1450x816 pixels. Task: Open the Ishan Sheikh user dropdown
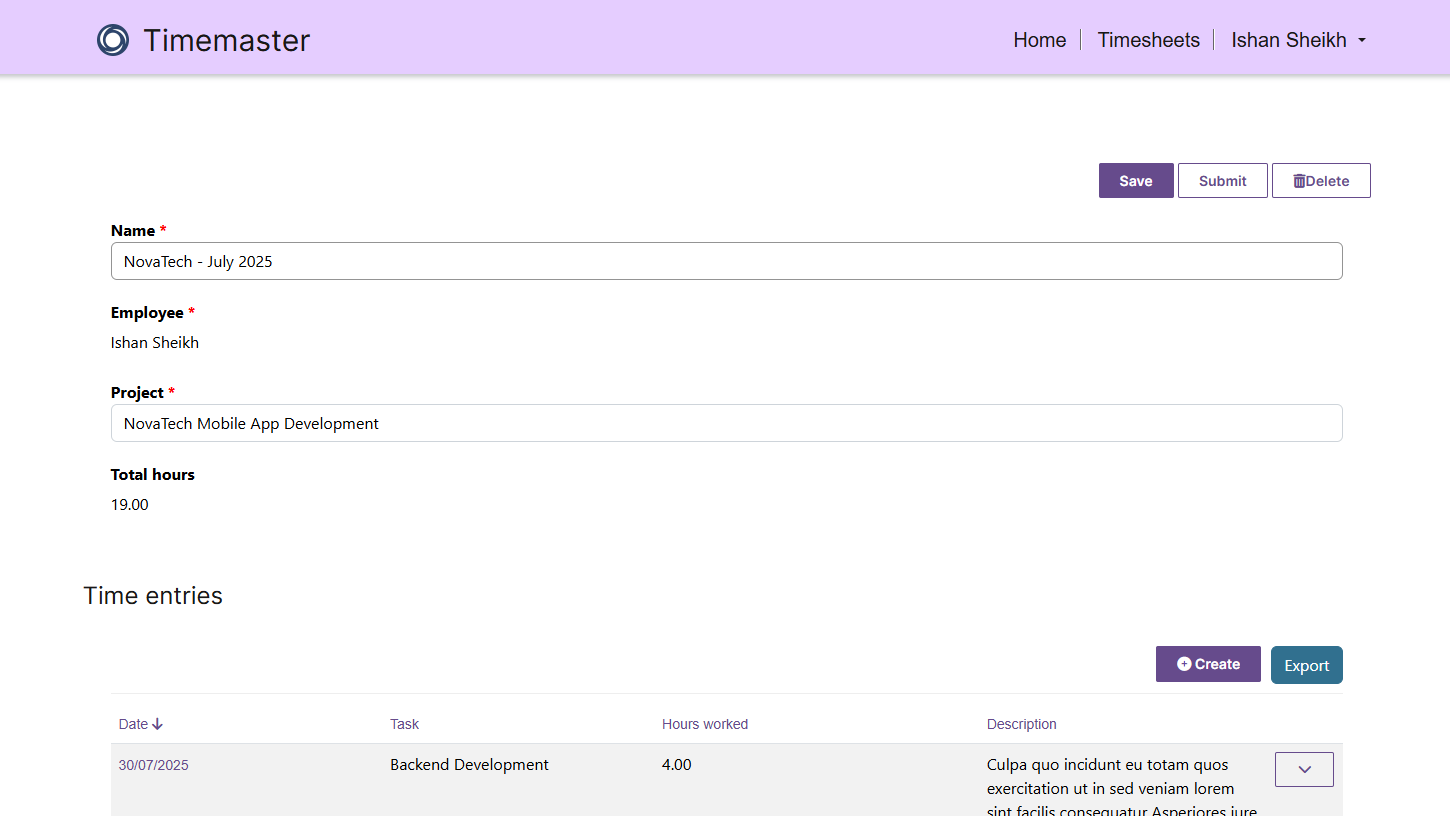(x=1298, y=40)
